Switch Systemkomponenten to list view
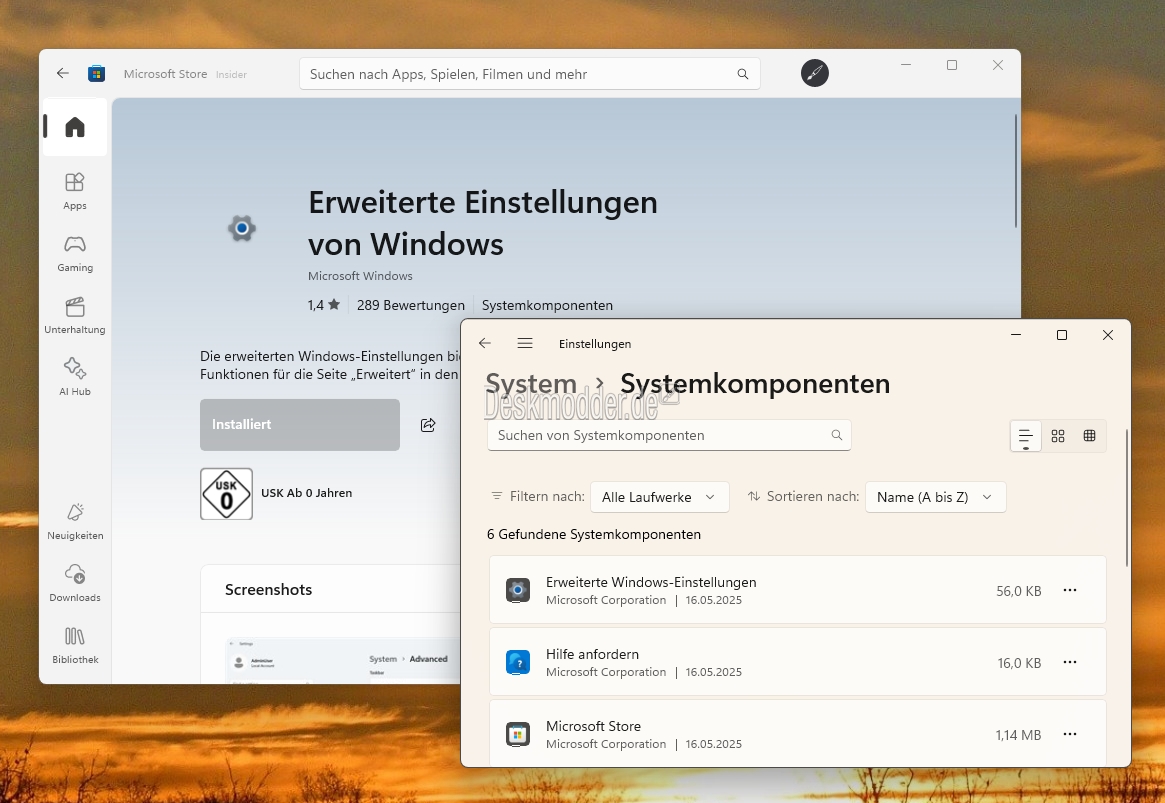1165x803 pixels. point(1026,436)
